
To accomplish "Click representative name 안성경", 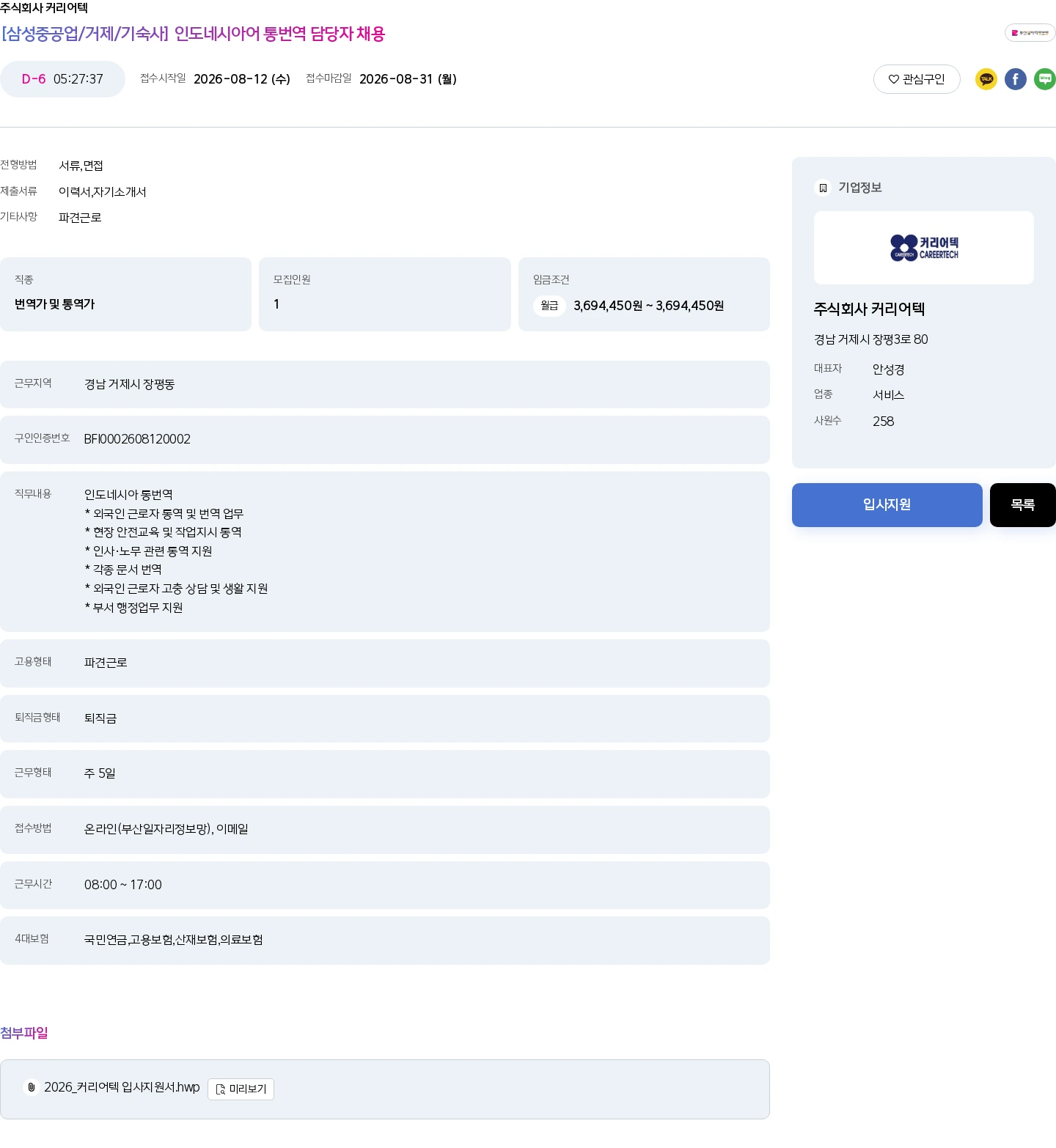I will coord(888,369).
